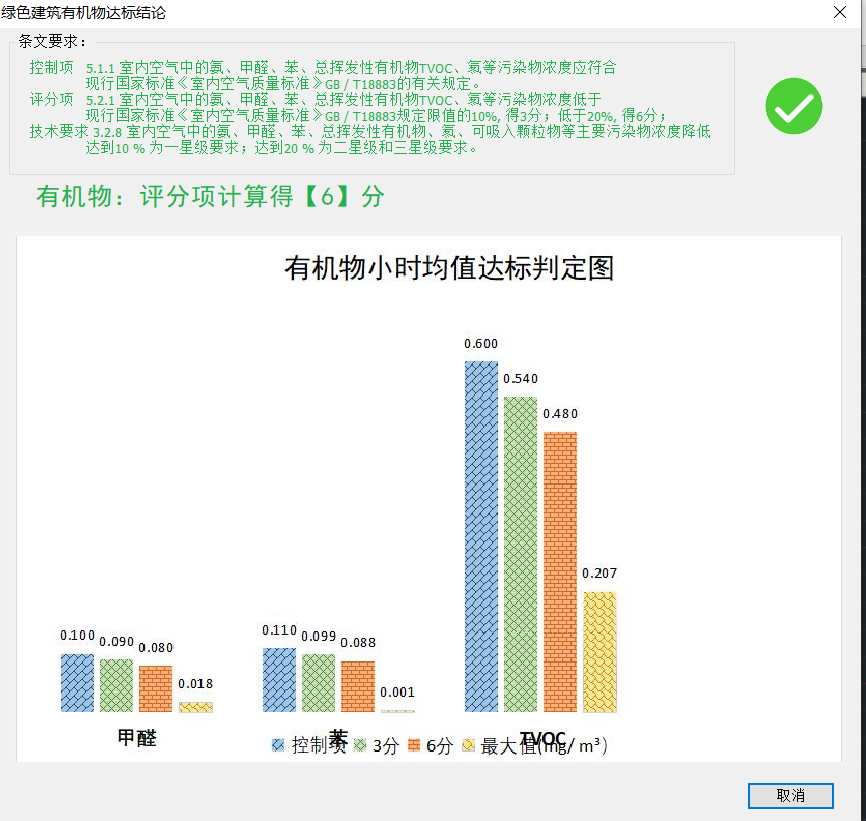Select the green TVOC bar labeled 0.540
The height and width of the screenshot is (821, 866).
pyautogui.click(x=520, y=554)
